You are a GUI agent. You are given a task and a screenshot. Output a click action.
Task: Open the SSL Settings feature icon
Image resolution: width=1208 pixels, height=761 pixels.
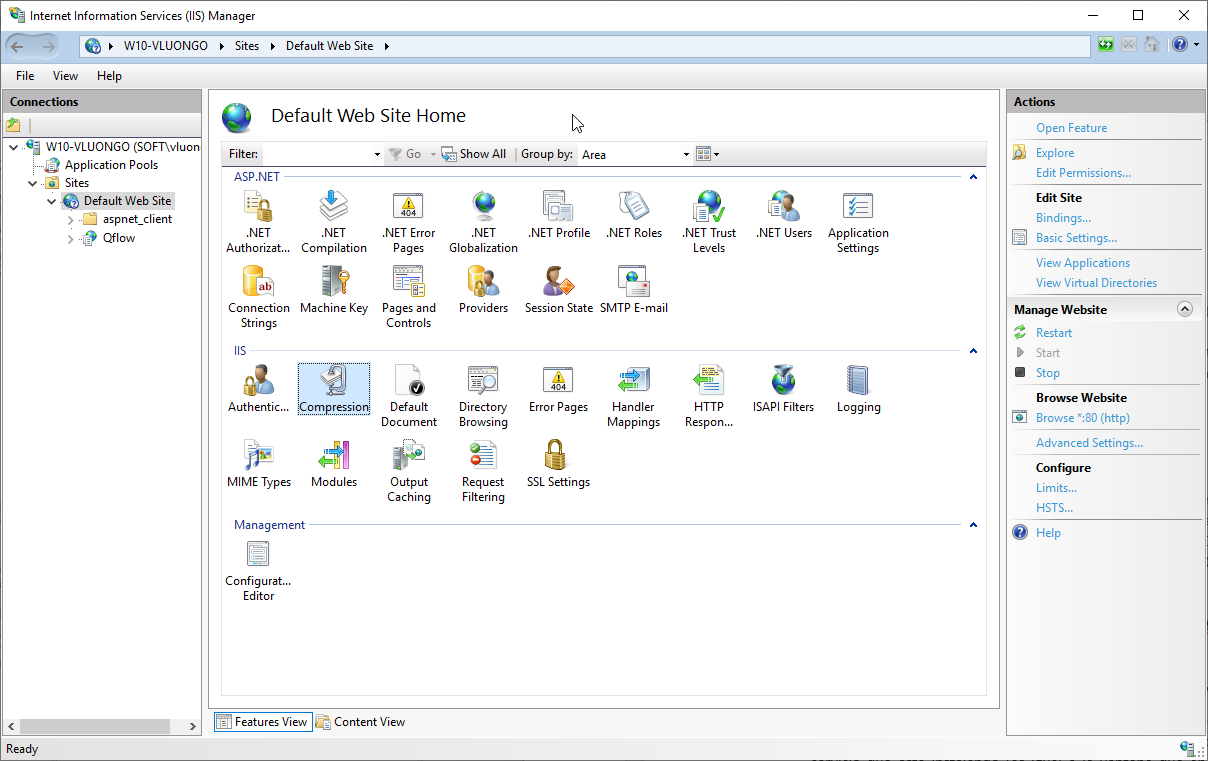coord(558,464)
